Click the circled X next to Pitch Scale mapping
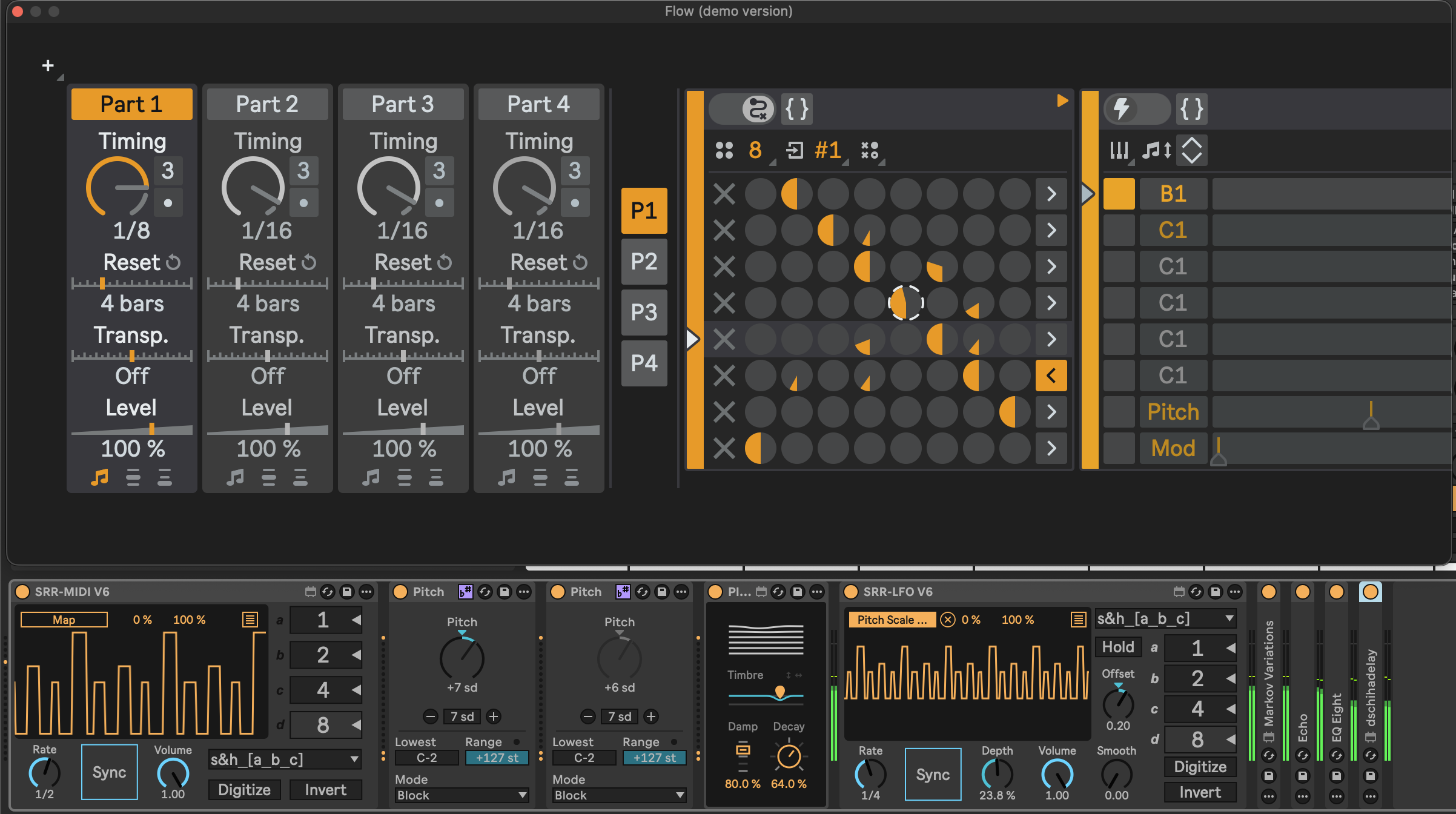Image resolution: width=1456 pixels, height=814 pixels. (948, 620)
